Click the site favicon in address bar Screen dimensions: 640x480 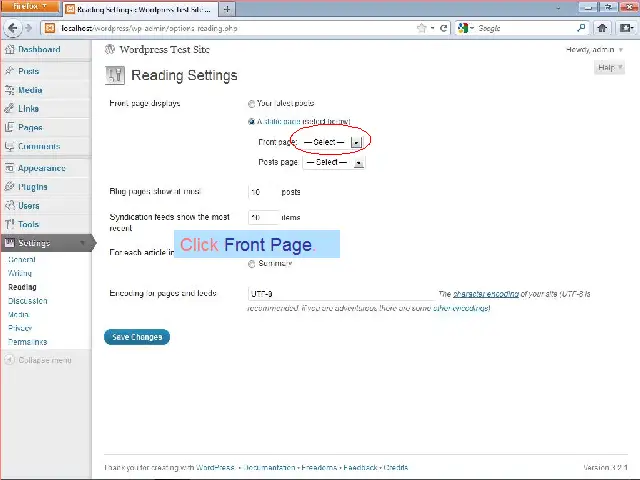(x=50, y=28)
